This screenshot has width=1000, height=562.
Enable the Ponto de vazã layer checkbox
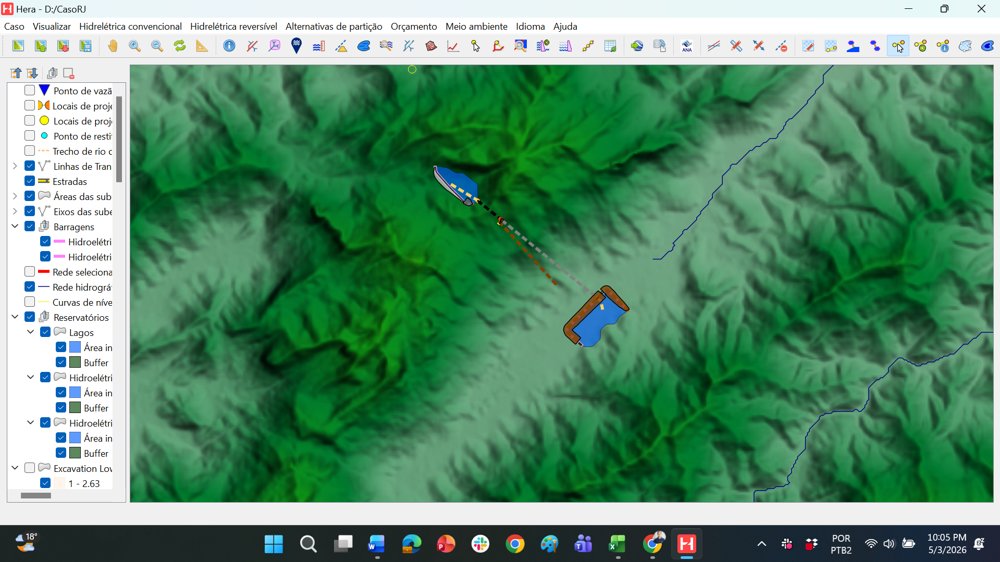point(29,91)
